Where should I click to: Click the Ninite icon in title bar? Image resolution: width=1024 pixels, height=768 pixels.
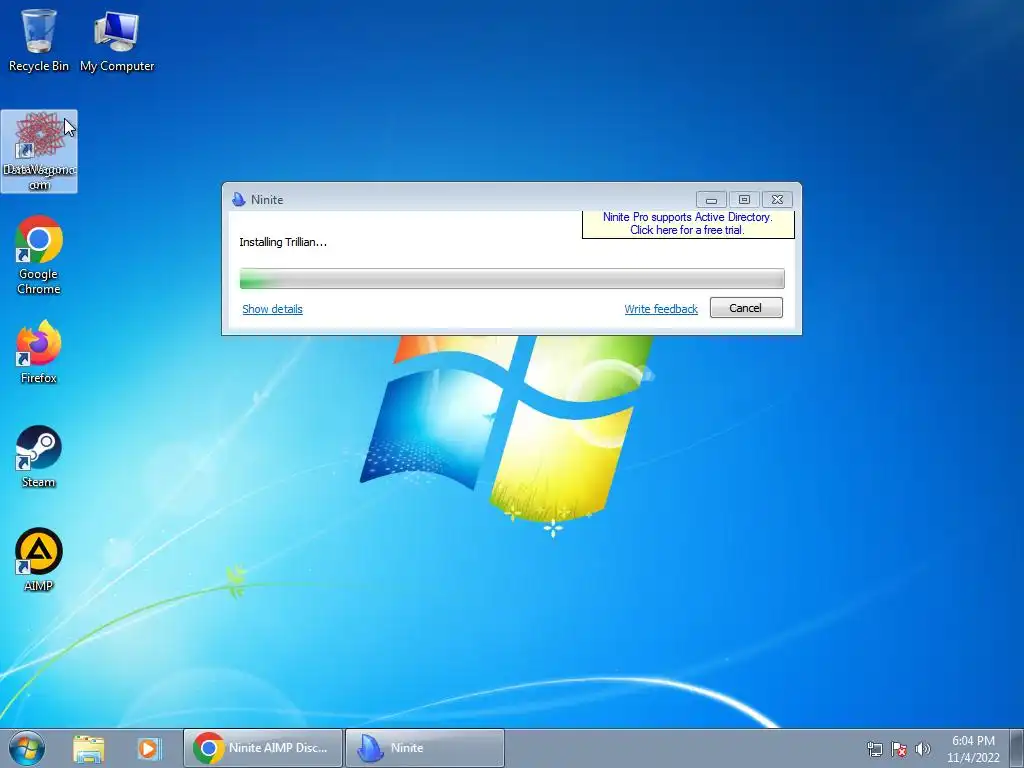(239, 200)
